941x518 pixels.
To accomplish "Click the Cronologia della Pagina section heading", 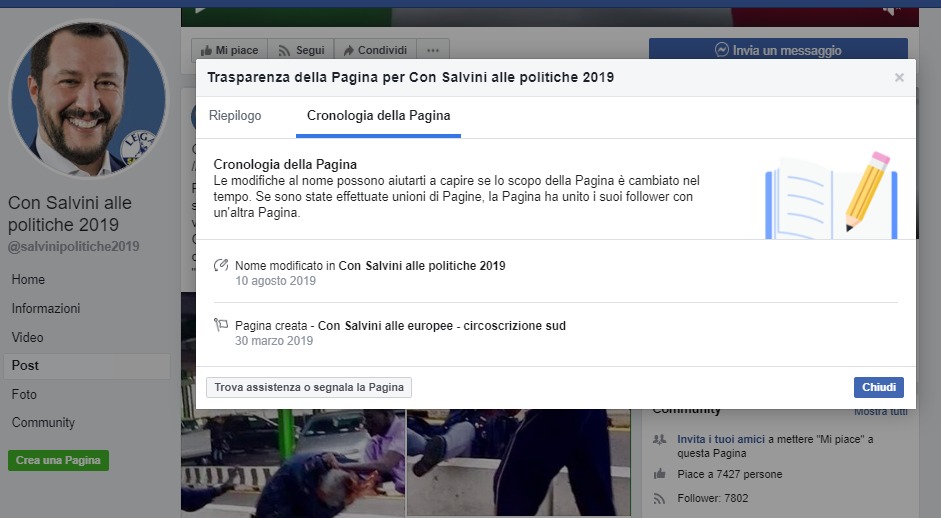I will click(x=285, y=164).
